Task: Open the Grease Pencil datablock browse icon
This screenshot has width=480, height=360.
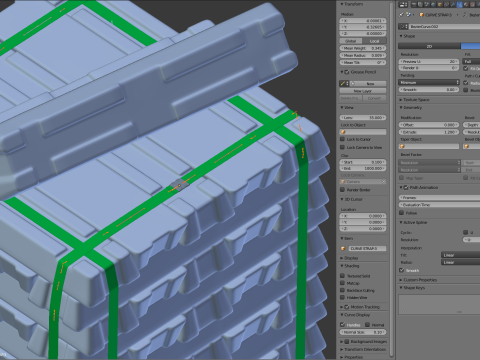Action: 344,84
